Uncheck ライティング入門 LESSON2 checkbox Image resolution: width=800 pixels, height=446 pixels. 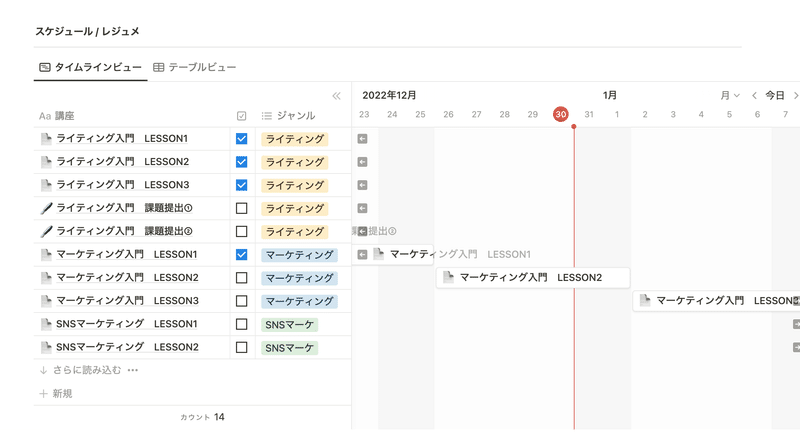click(241, 162)
